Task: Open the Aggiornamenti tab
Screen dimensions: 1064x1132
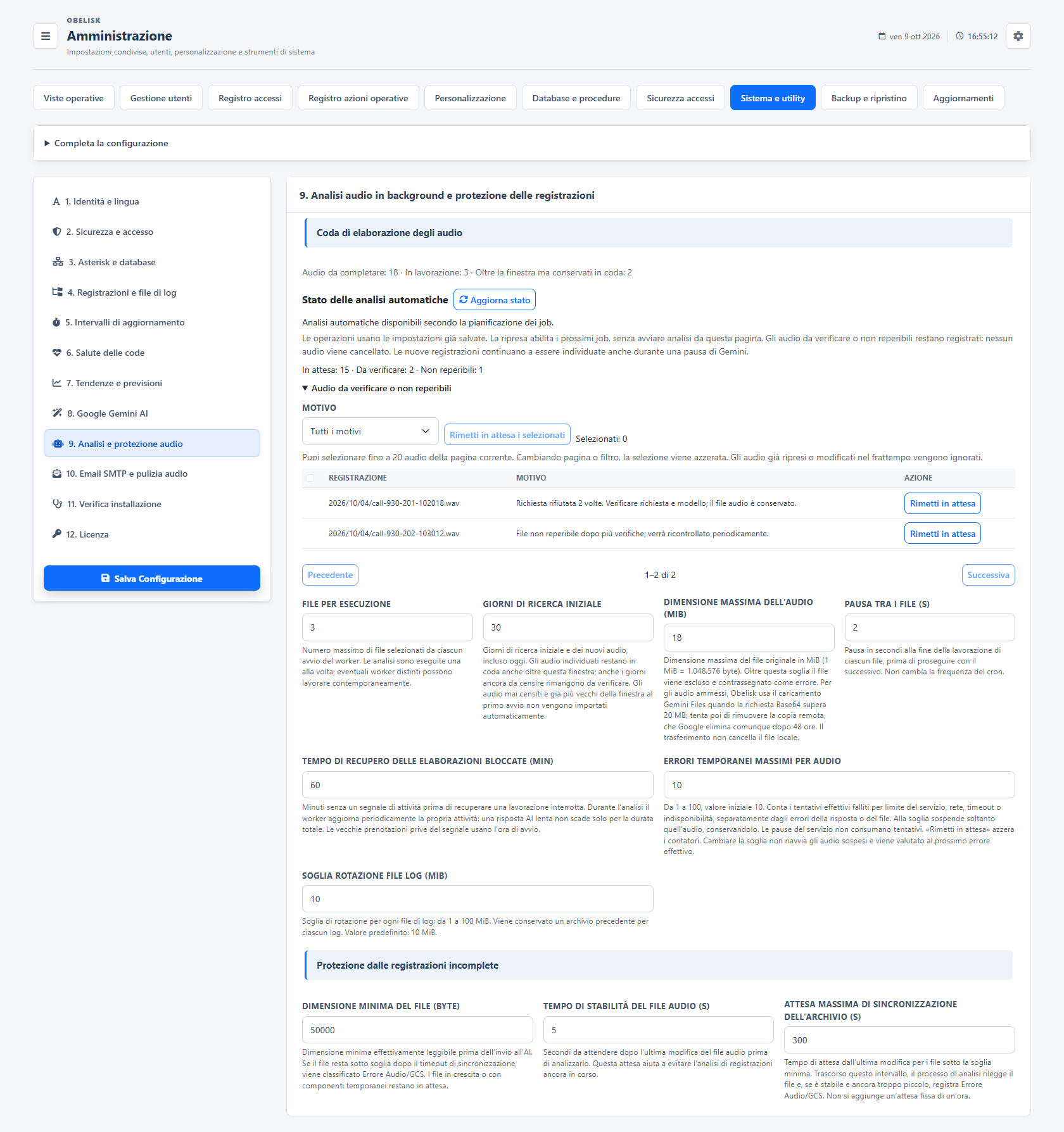Action: [963, 98]
